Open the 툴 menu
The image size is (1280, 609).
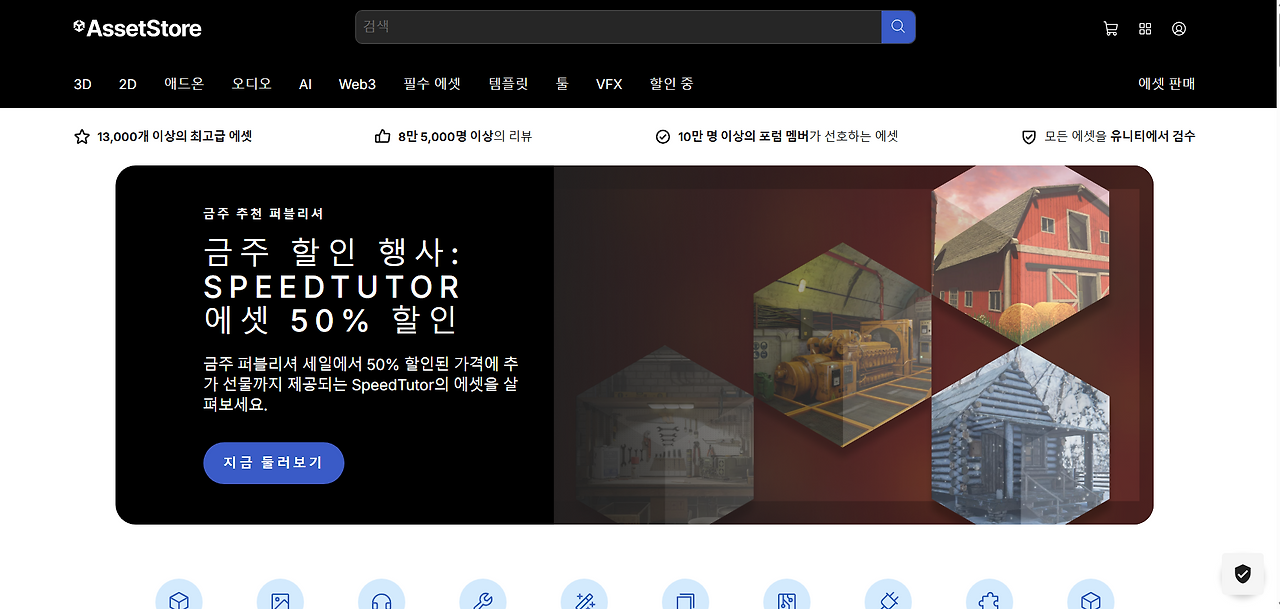(x=562, y=84)
